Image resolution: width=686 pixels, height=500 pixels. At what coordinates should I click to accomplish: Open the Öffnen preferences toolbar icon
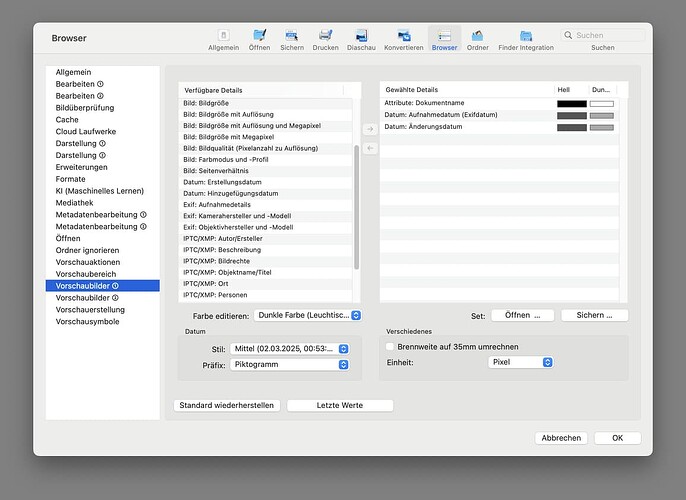(x=259, y=39)
